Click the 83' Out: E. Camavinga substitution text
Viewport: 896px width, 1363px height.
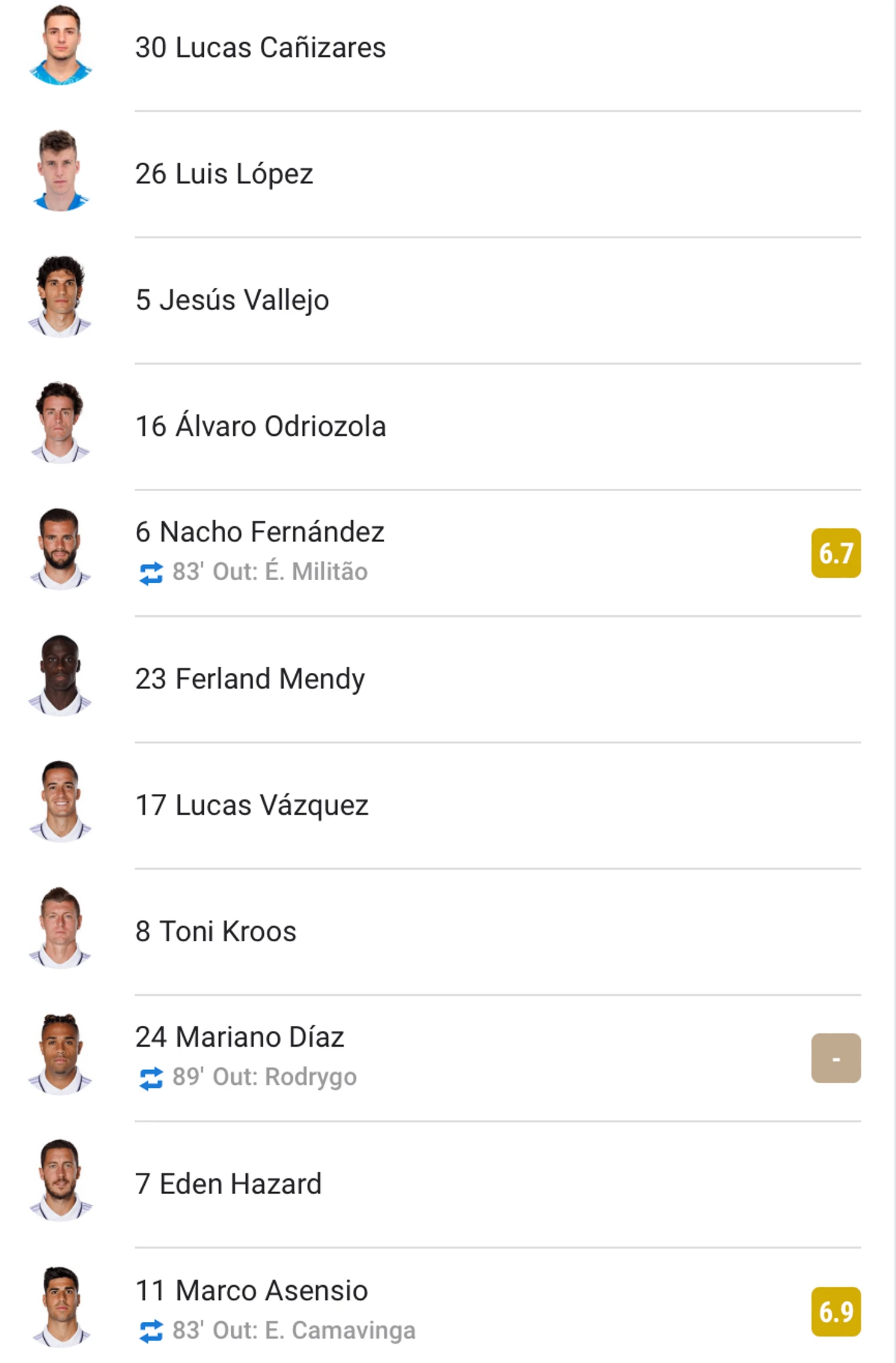(294, 1330)
